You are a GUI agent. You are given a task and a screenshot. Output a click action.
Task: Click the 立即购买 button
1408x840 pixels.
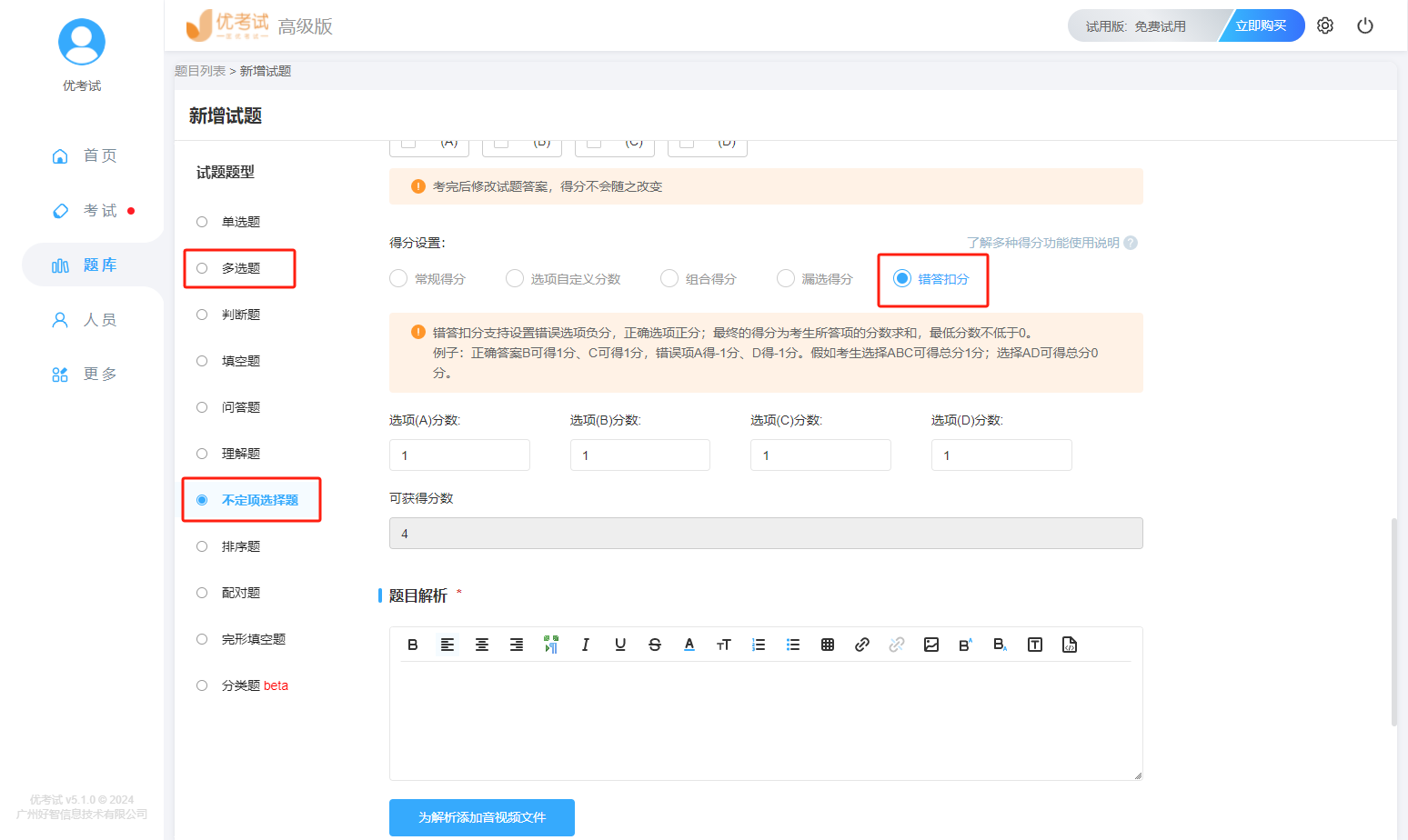[x=1262, y=25]
